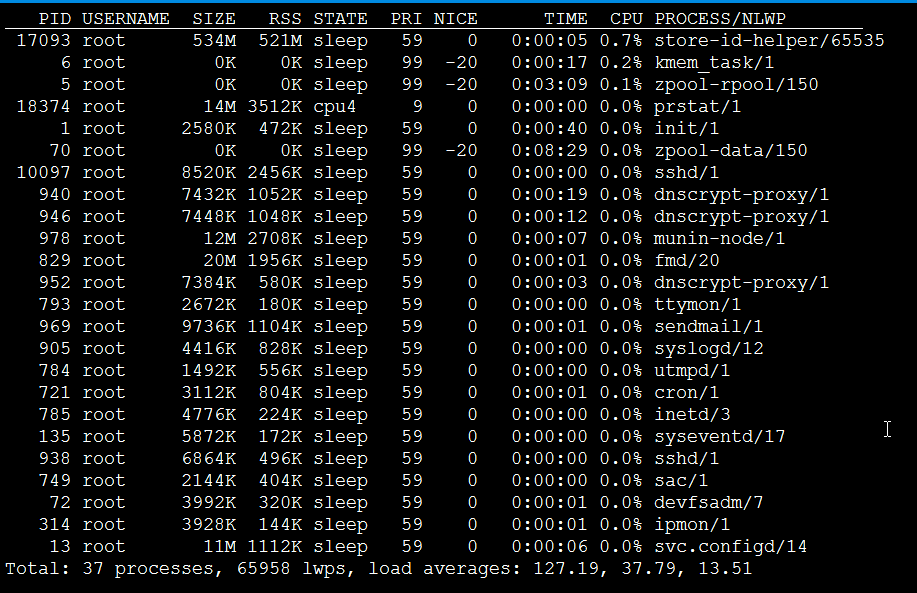Select zpool-data/150 process name
The image size is (917, 593).
tap(731, 151)
